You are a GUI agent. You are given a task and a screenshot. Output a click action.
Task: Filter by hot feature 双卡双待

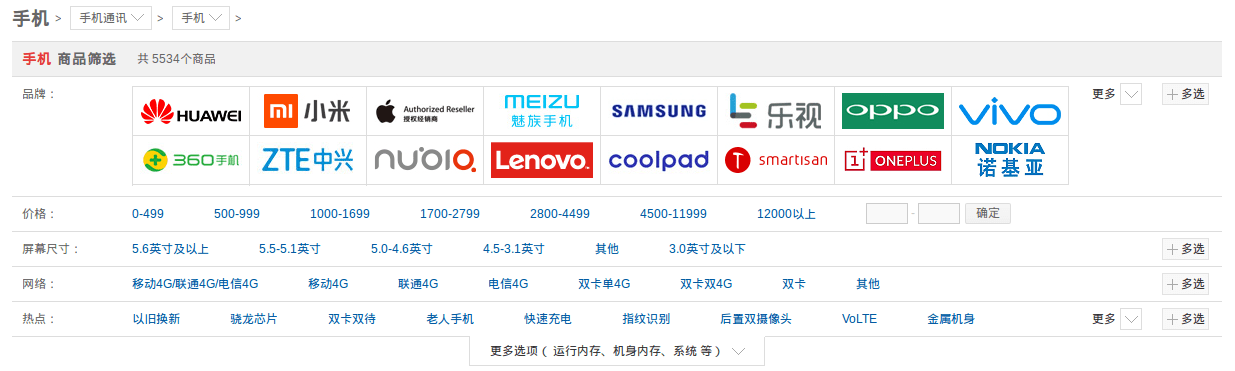(x=352, y=319)
